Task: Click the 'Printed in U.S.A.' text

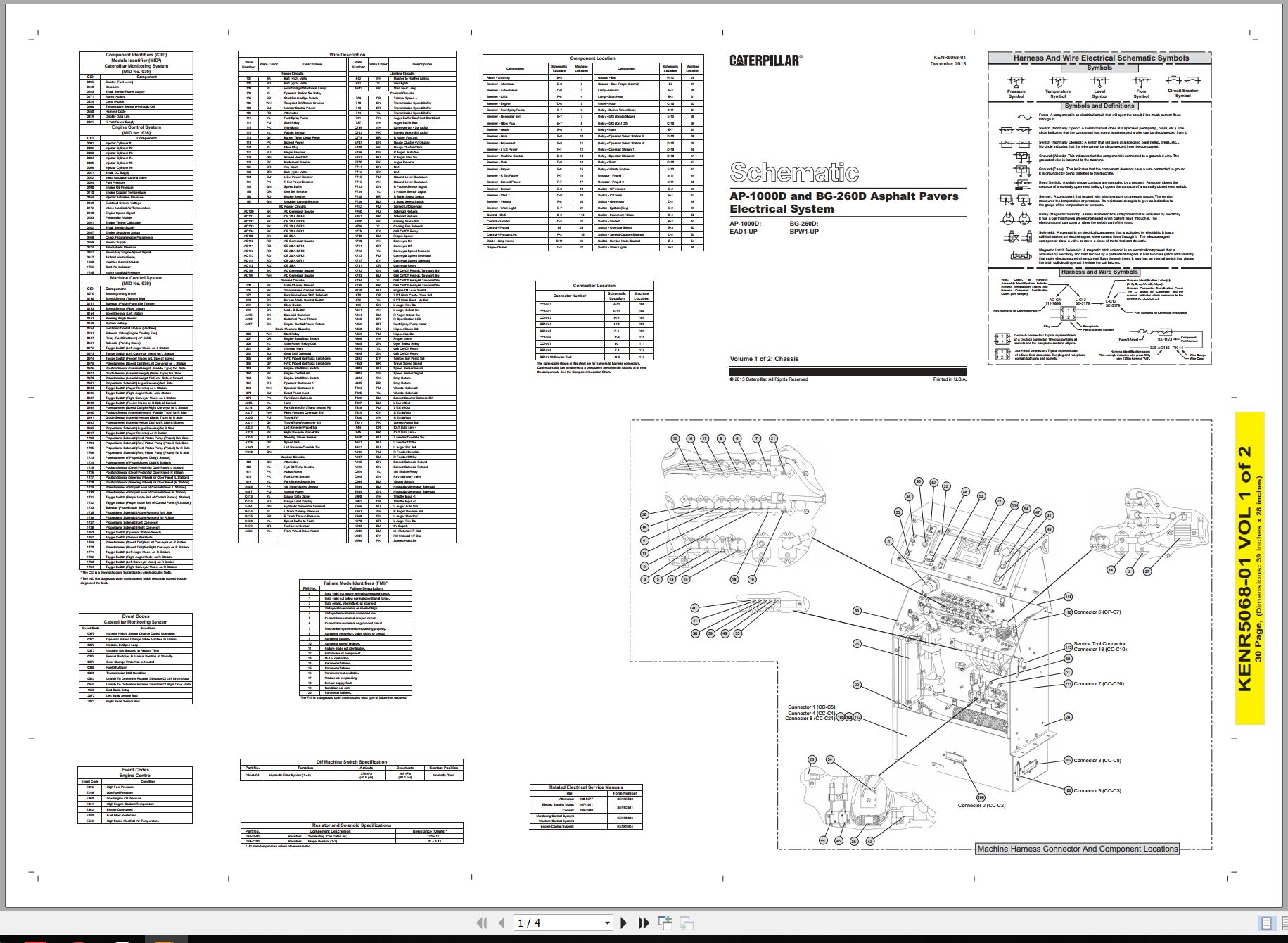Action: pos(950,379)
